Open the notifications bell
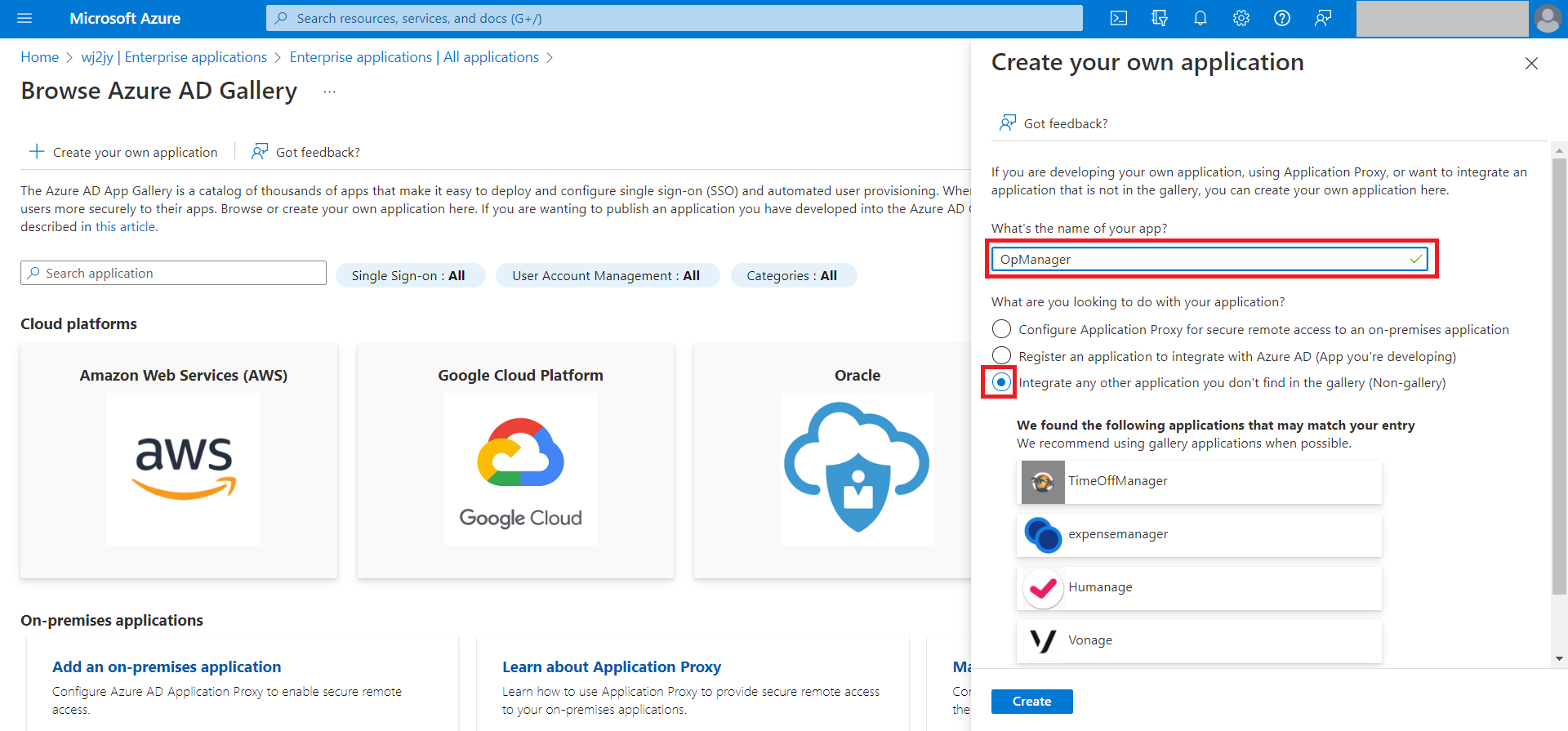The height and width of the screenshot is (731, 1568). coord(1200,18)
